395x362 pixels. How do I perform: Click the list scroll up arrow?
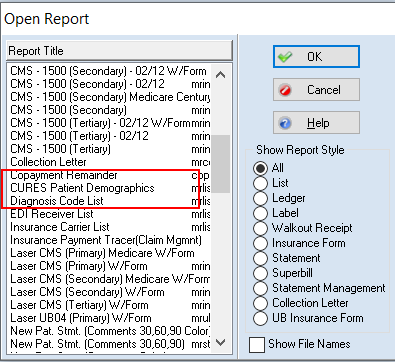[221, 75]
